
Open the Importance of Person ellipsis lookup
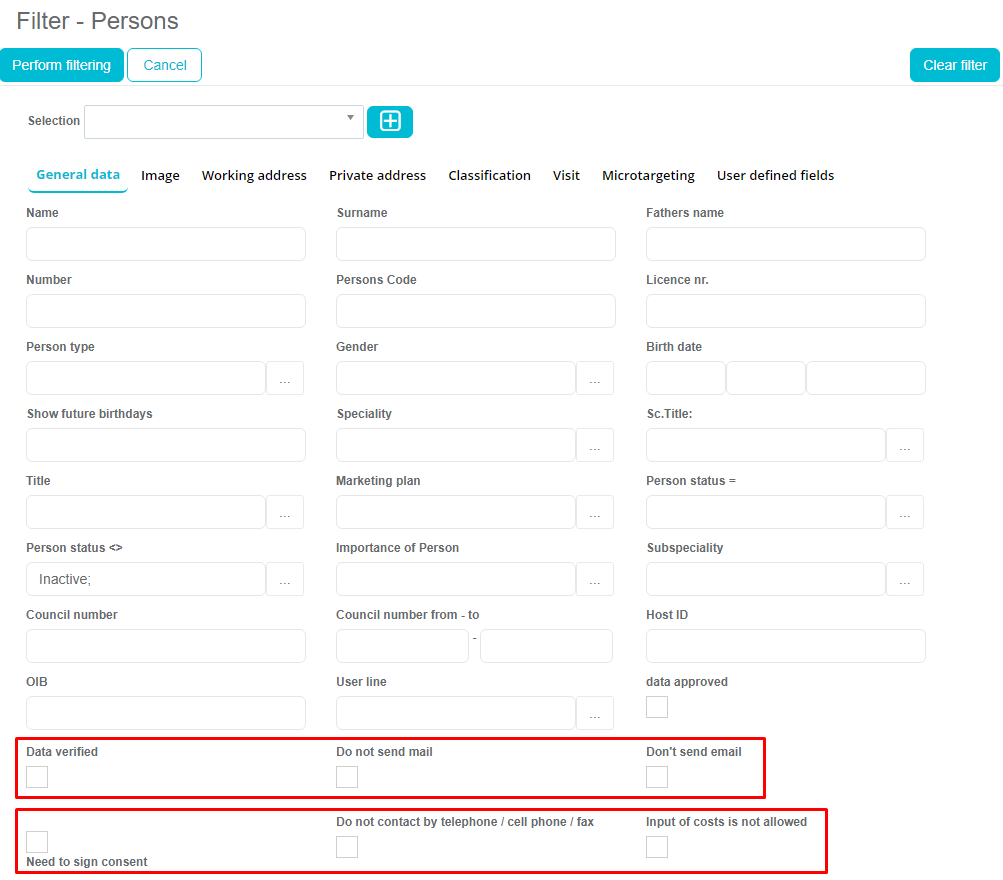[595, 580]
